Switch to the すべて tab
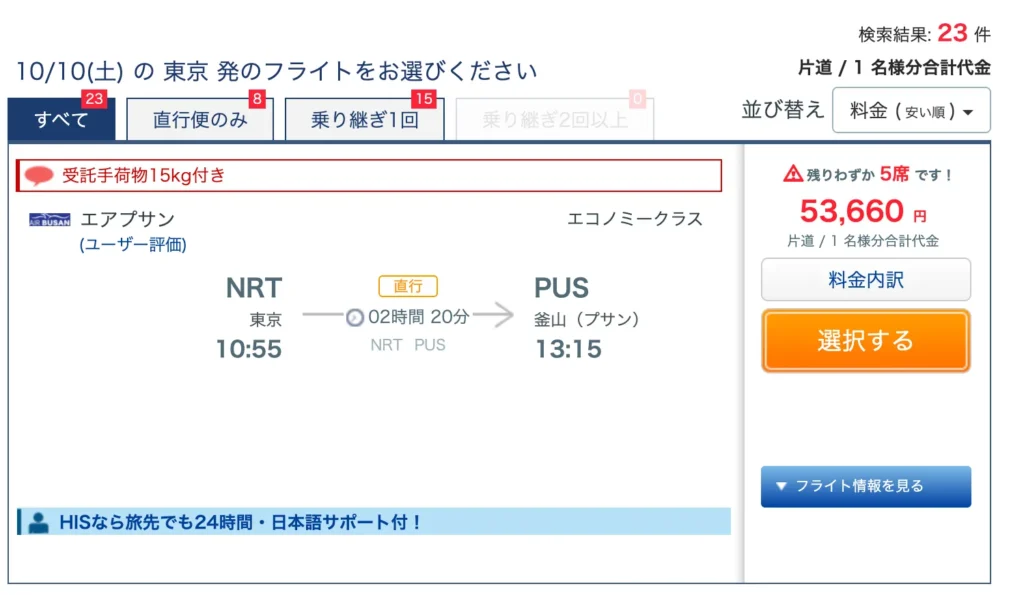Image resolution: width=1024 pixels, height=595 pixels. (x=61, y=119)
